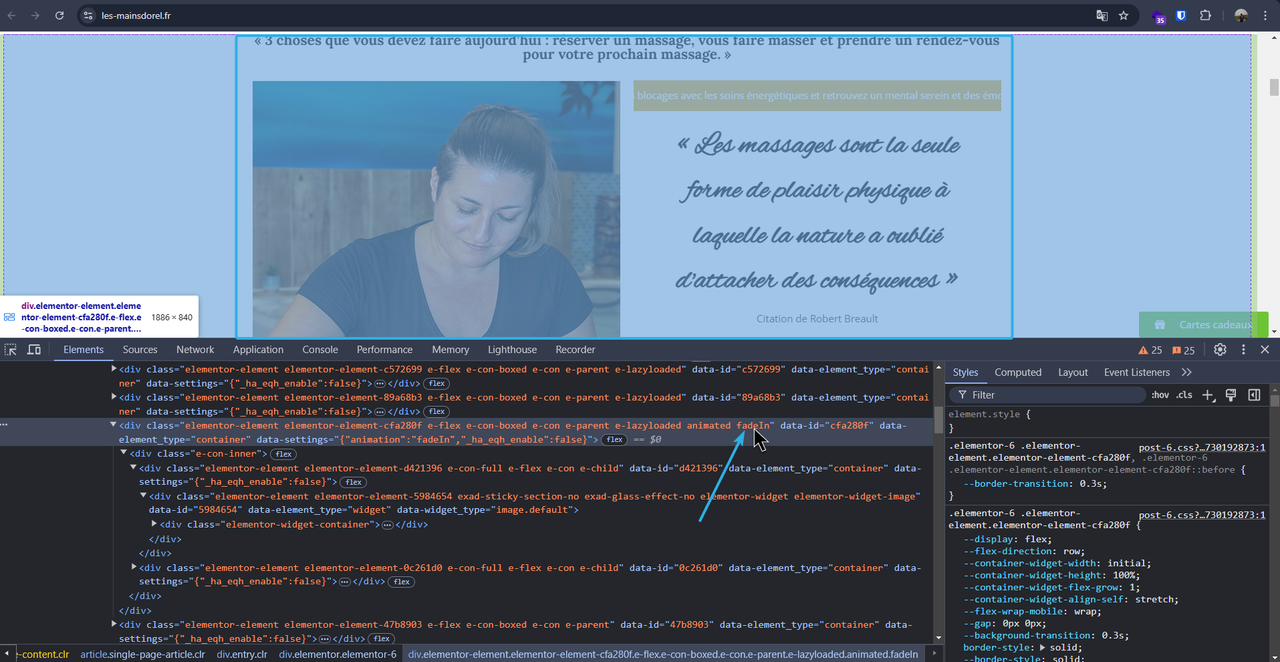Viewport: 1280px width, 662px height.
Task: Click the translate page icon
Action: coord(1102,16)
